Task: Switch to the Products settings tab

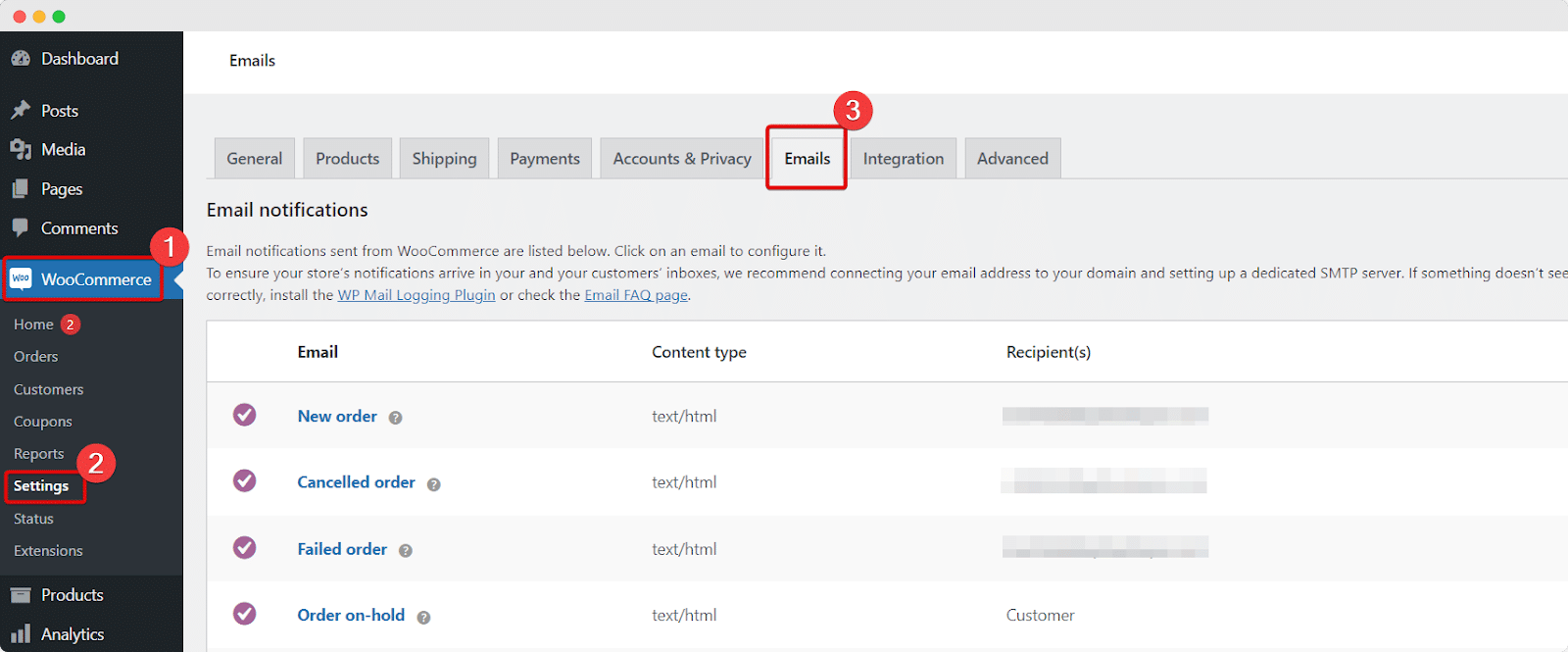Action: pyautogui.click(x=348, y=159)
